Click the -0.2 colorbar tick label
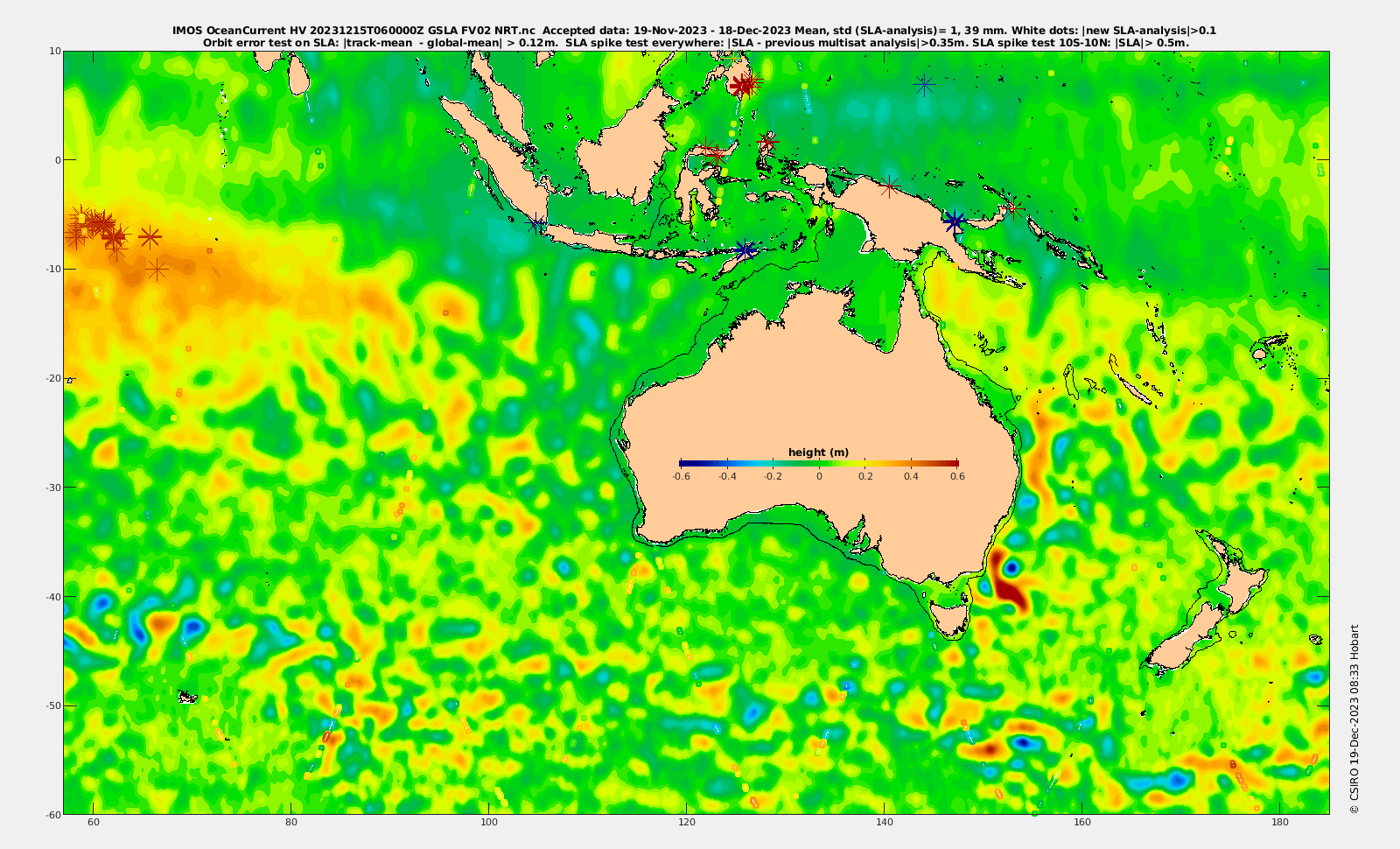Image resolution: width=1400 pixels, height=849 pixels. coord(773,476)
